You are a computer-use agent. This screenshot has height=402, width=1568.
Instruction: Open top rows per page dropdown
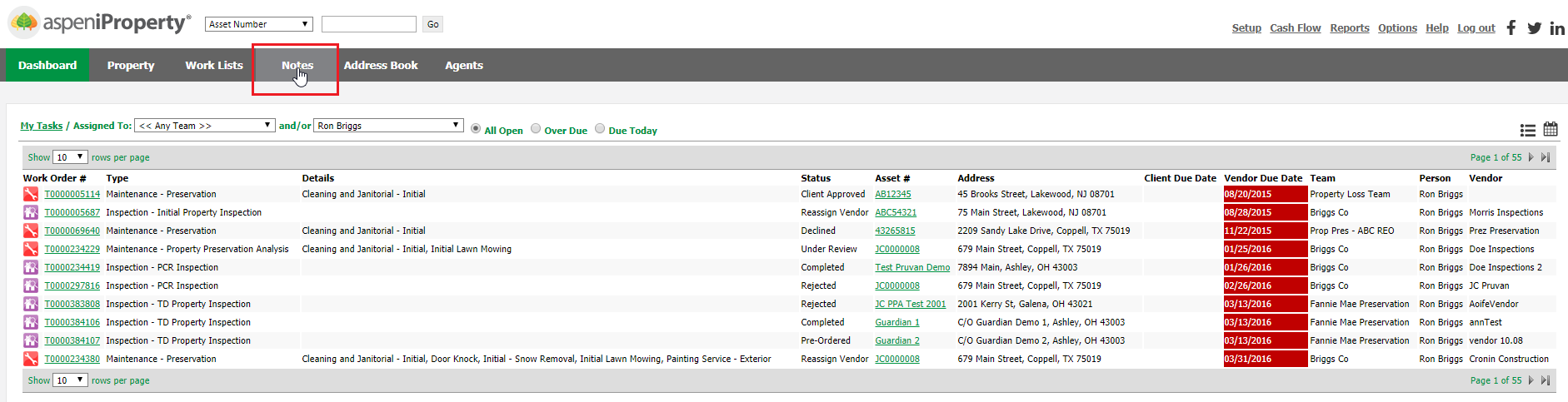pyautogui.click(x=70, y=157)
